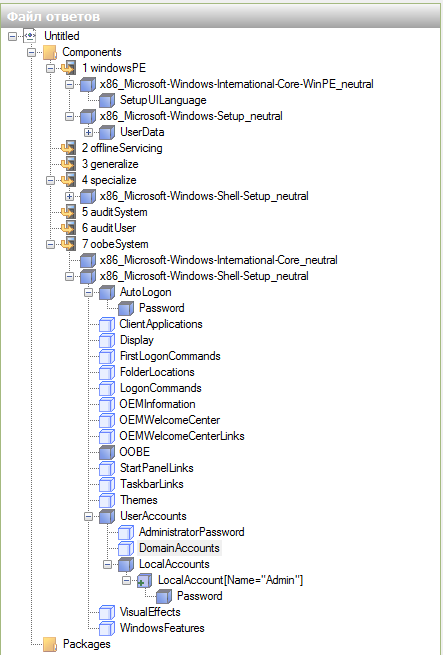Click the Файл ответов panel header
443x655 pixels.
tap(222, 17)
